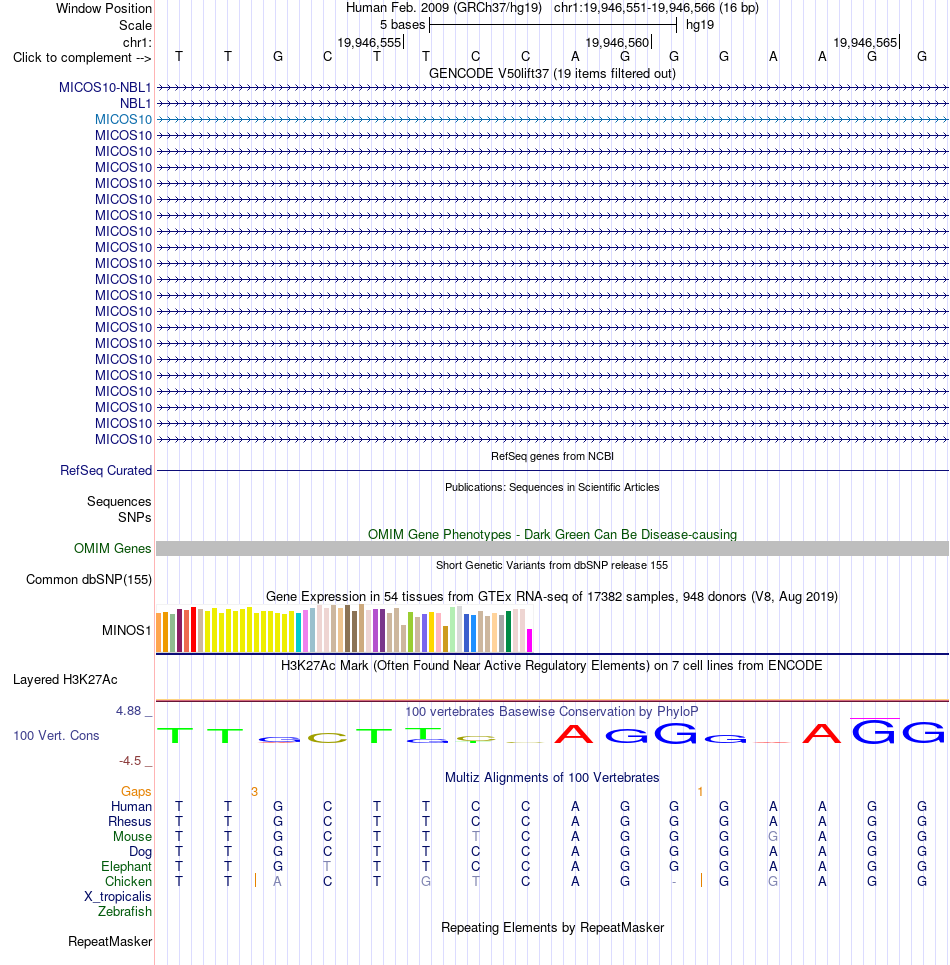The width and height of the screenshot is (950, 965).
Task: Select the Rhesus species row label
Action: pyautogui.click(x=130, y=822)
